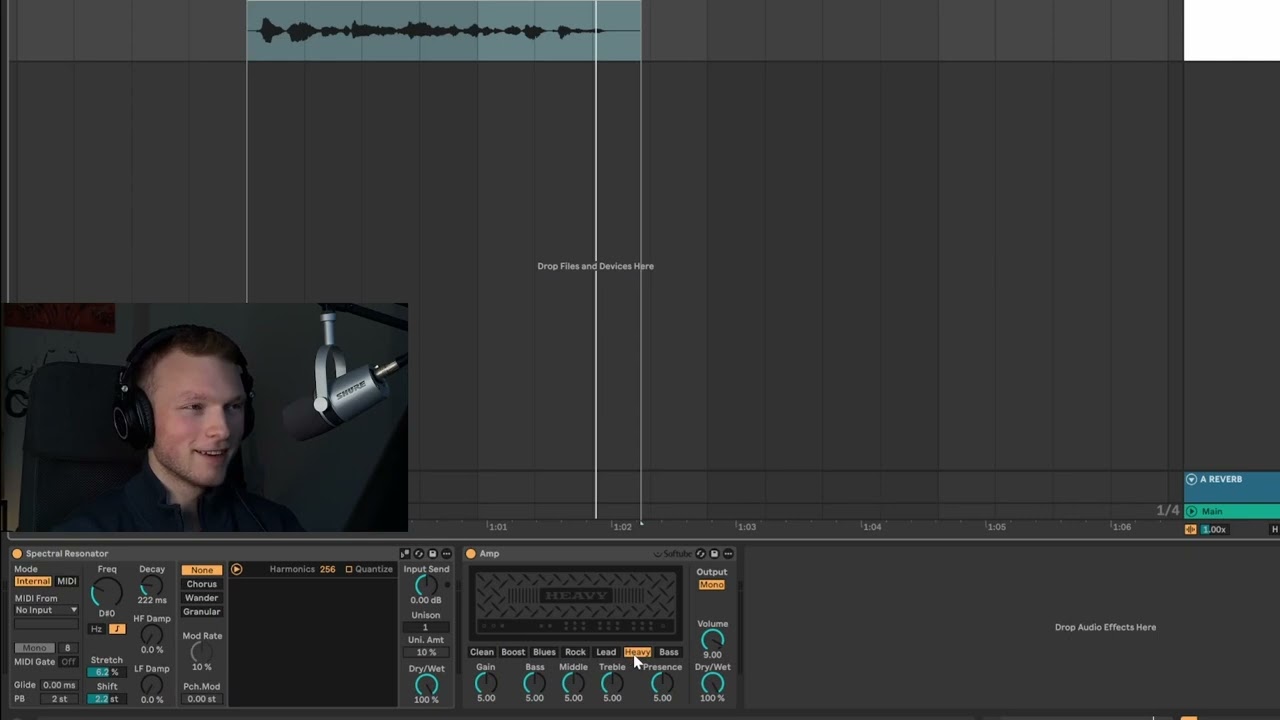Select Wander modulation mode
Screen dimensions: 1280x720
[202, 598]
